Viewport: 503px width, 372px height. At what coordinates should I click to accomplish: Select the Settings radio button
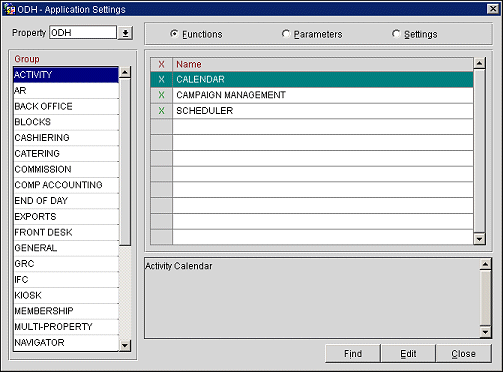[x=396, y=34]
